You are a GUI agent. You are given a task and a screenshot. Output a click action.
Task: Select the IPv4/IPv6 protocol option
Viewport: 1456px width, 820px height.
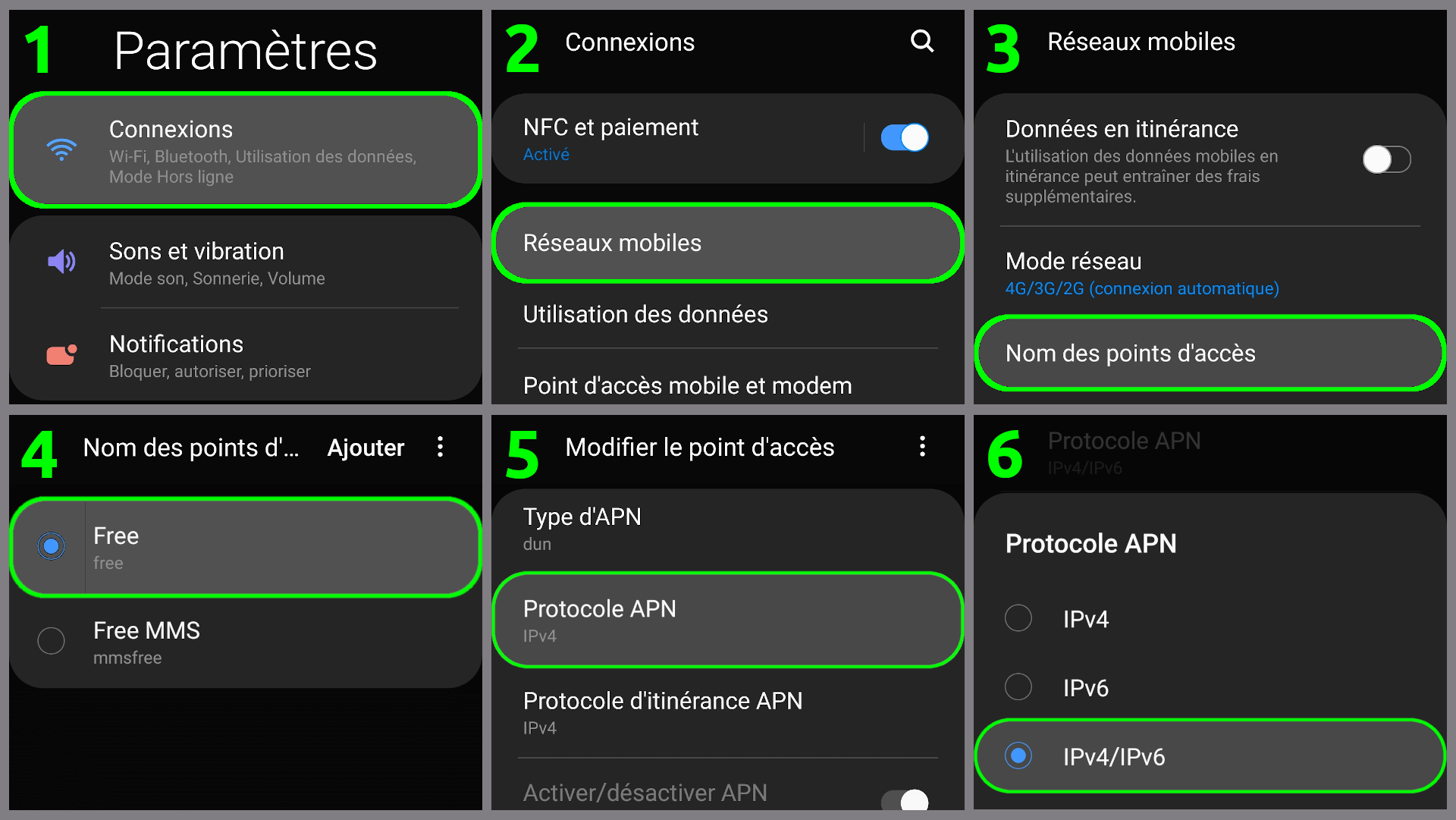1018,756
